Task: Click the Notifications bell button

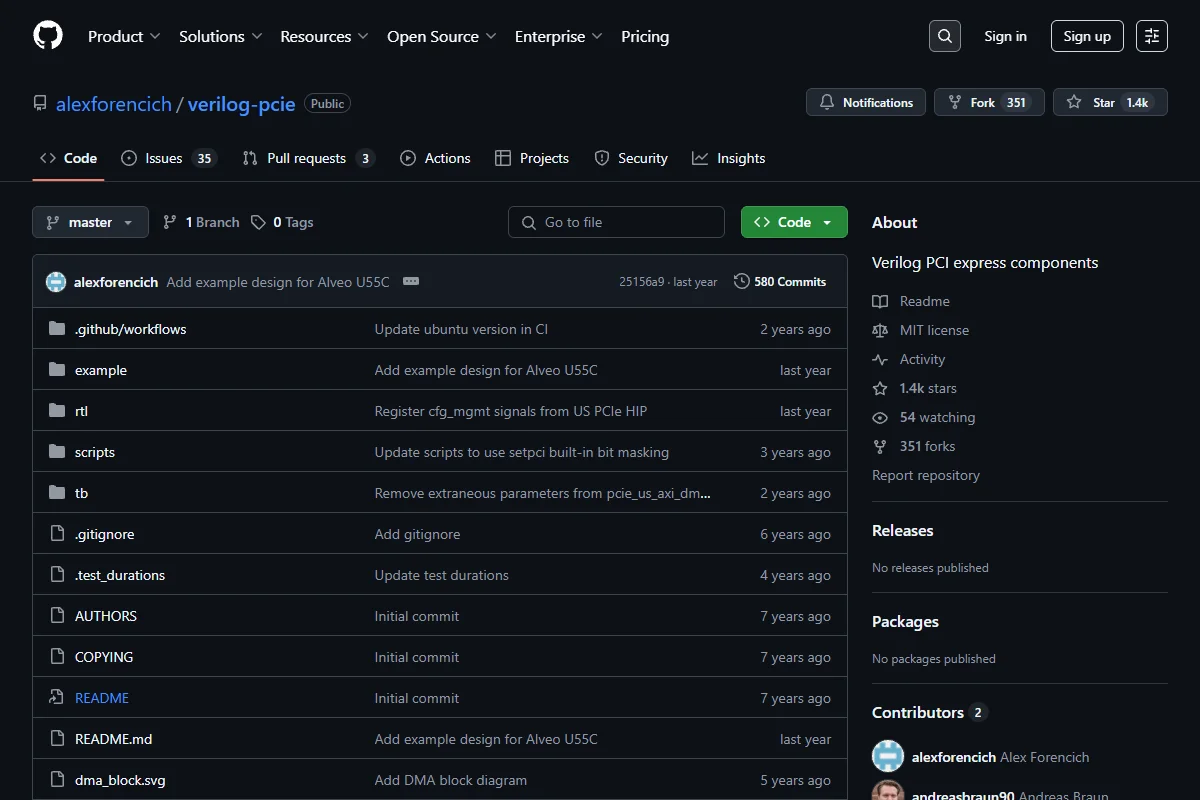Action: [866, 102]
